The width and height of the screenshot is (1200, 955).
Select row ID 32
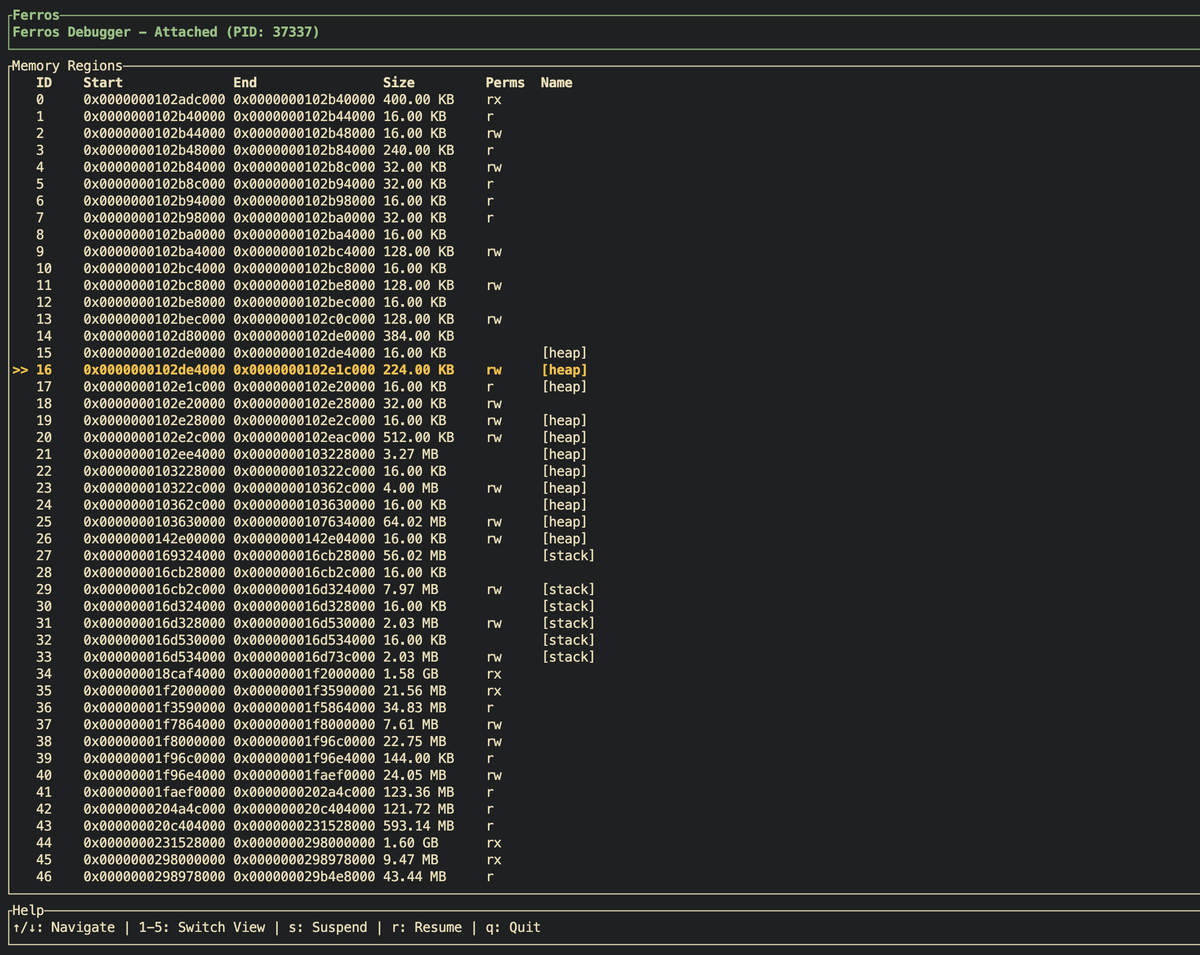tap(44, 640)
